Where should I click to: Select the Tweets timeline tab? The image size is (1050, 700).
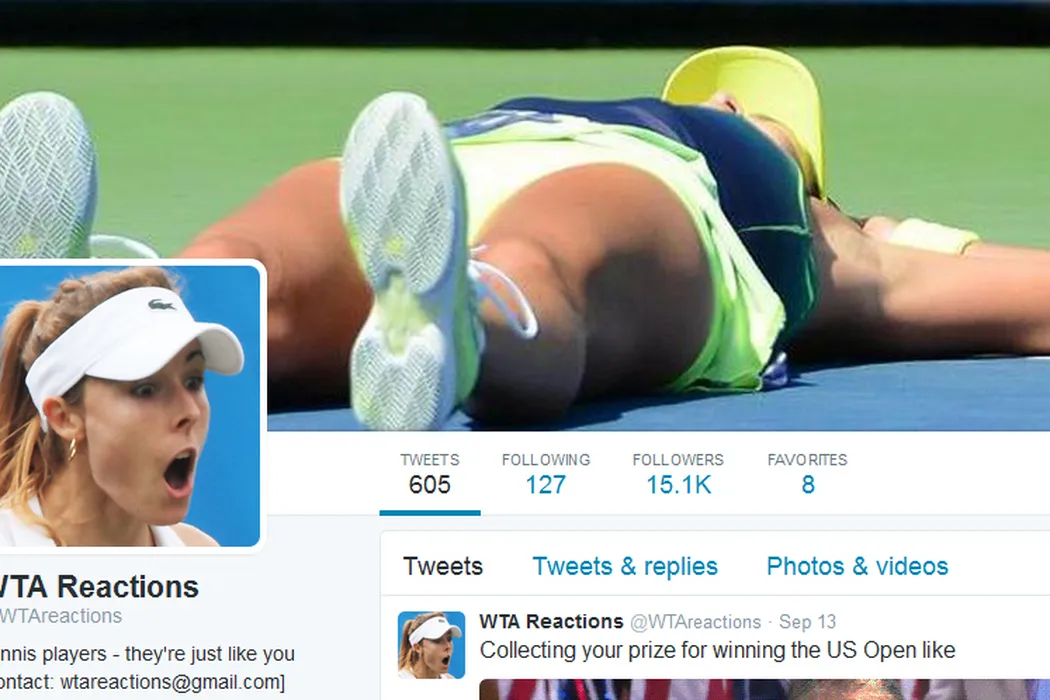(x=443, y=566)
